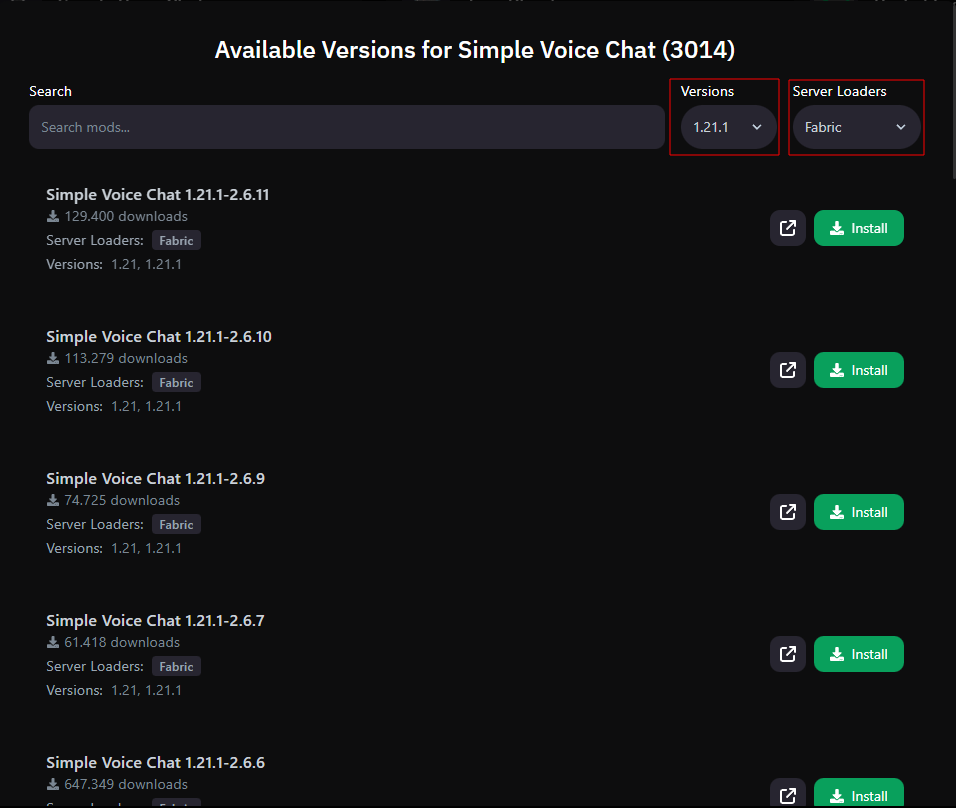
Task: Click the Search mods input field
Action: 347,127
